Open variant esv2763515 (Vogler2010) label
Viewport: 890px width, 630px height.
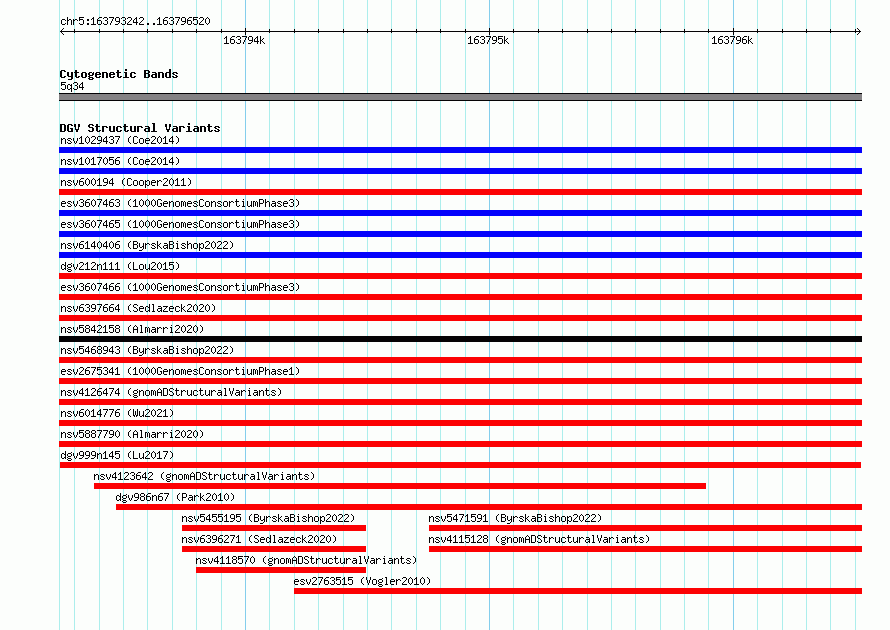pyautogui.click(x=362, y=581)
